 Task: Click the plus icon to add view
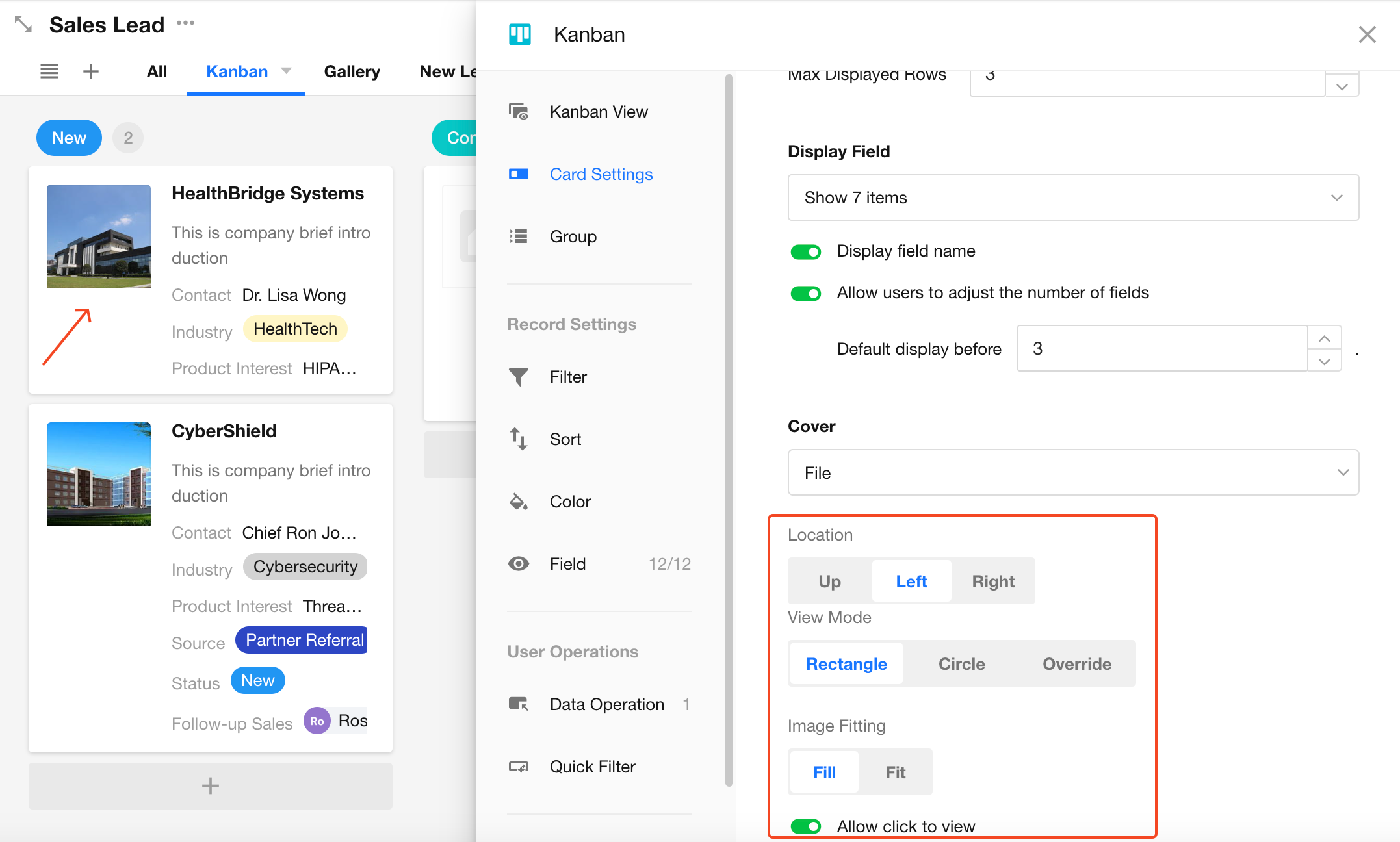coord(91,71)
